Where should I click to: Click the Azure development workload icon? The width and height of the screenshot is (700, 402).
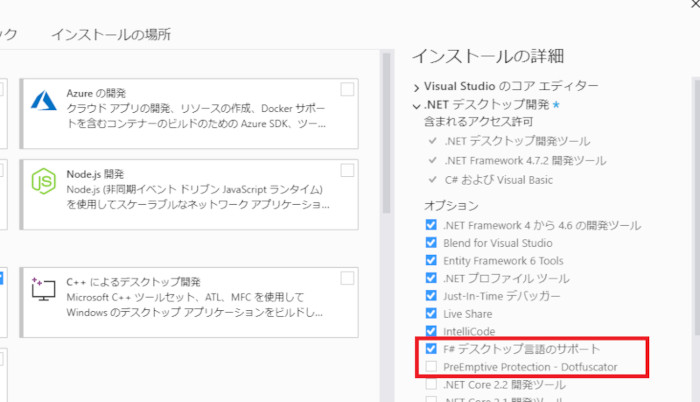[x=44, y=100]
